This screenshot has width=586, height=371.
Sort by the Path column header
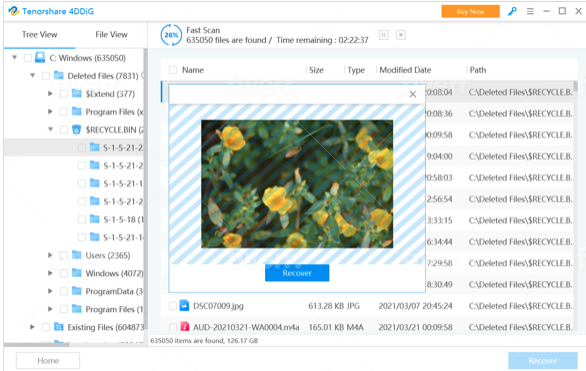478,70
